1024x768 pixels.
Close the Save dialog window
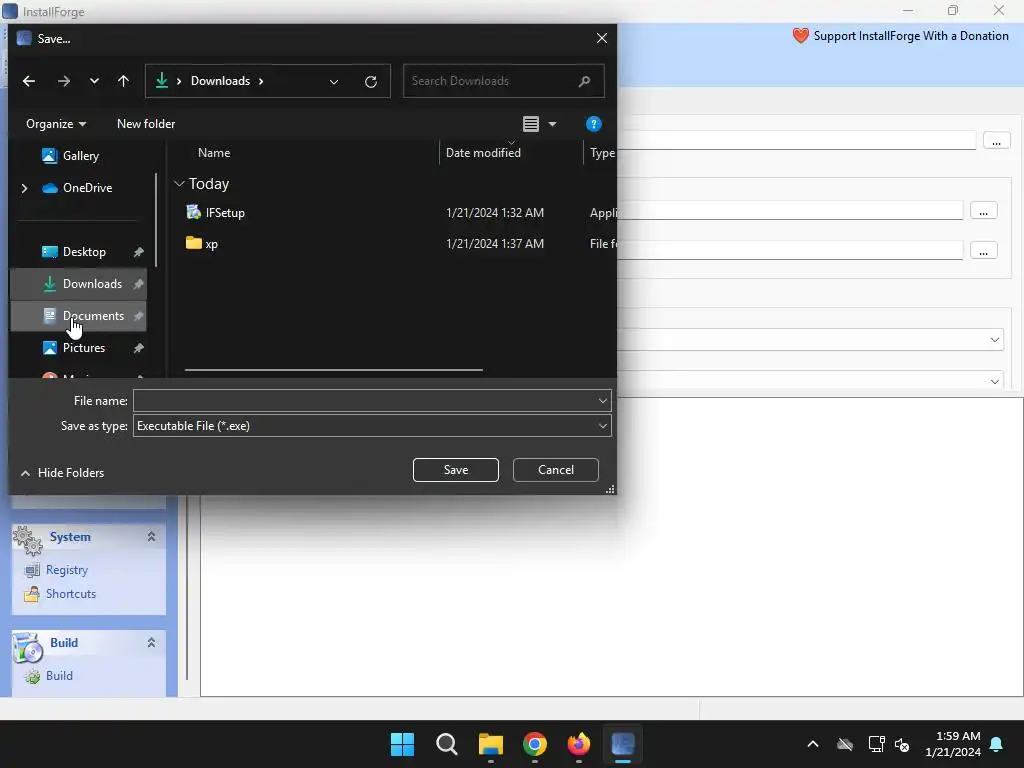click(602, 39)
